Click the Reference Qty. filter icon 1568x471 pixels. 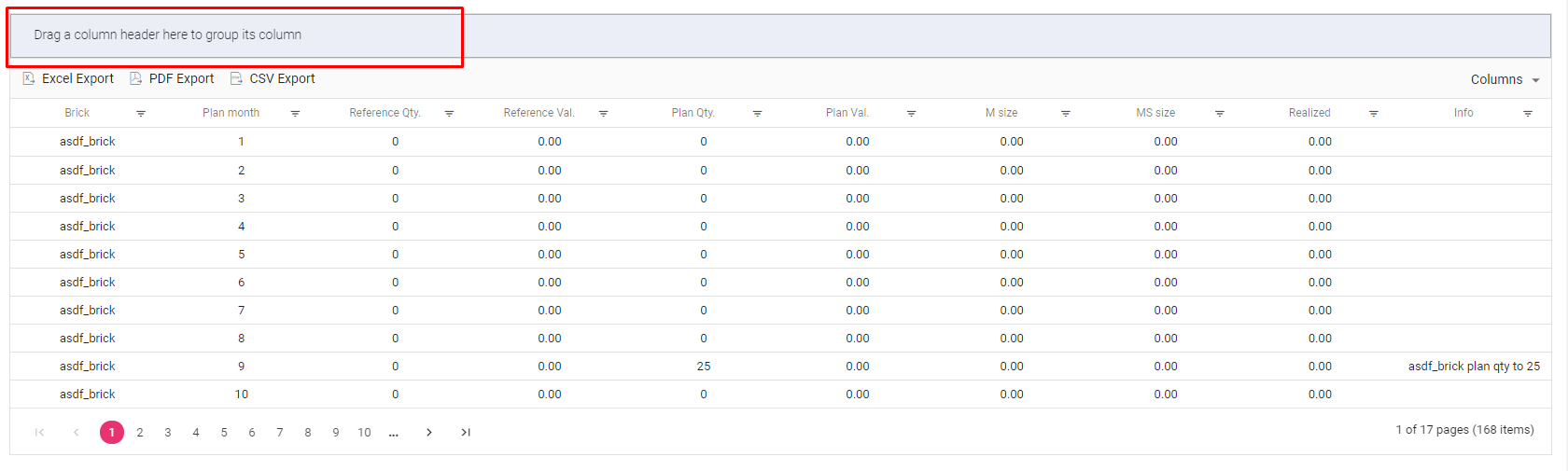point(449,114)
